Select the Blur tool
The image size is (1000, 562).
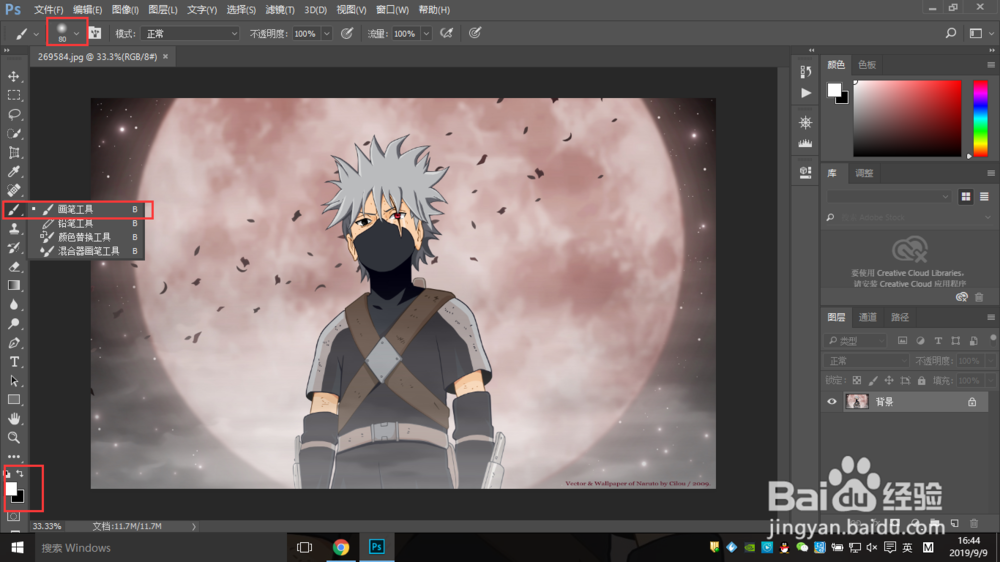pyautogui.click(x=13, y=305)
